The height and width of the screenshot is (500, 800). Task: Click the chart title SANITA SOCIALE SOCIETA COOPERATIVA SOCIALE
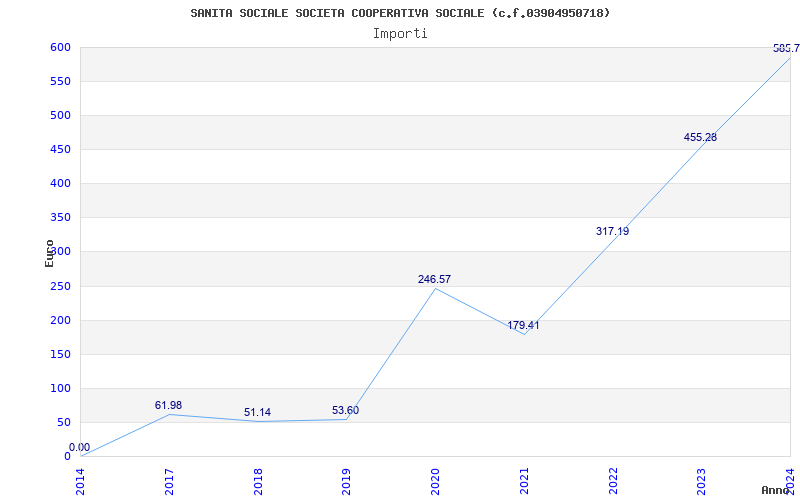tap(400, 13)
